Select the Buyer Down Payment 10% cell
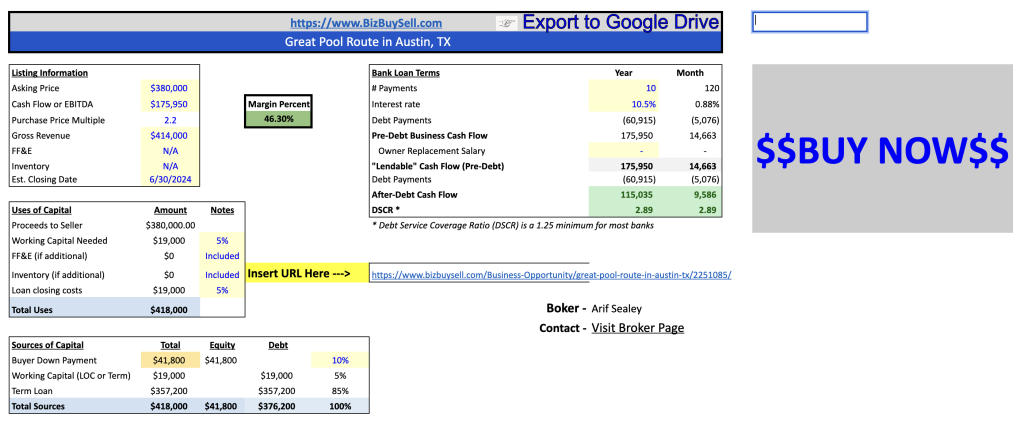 click(x=339, y=360)
